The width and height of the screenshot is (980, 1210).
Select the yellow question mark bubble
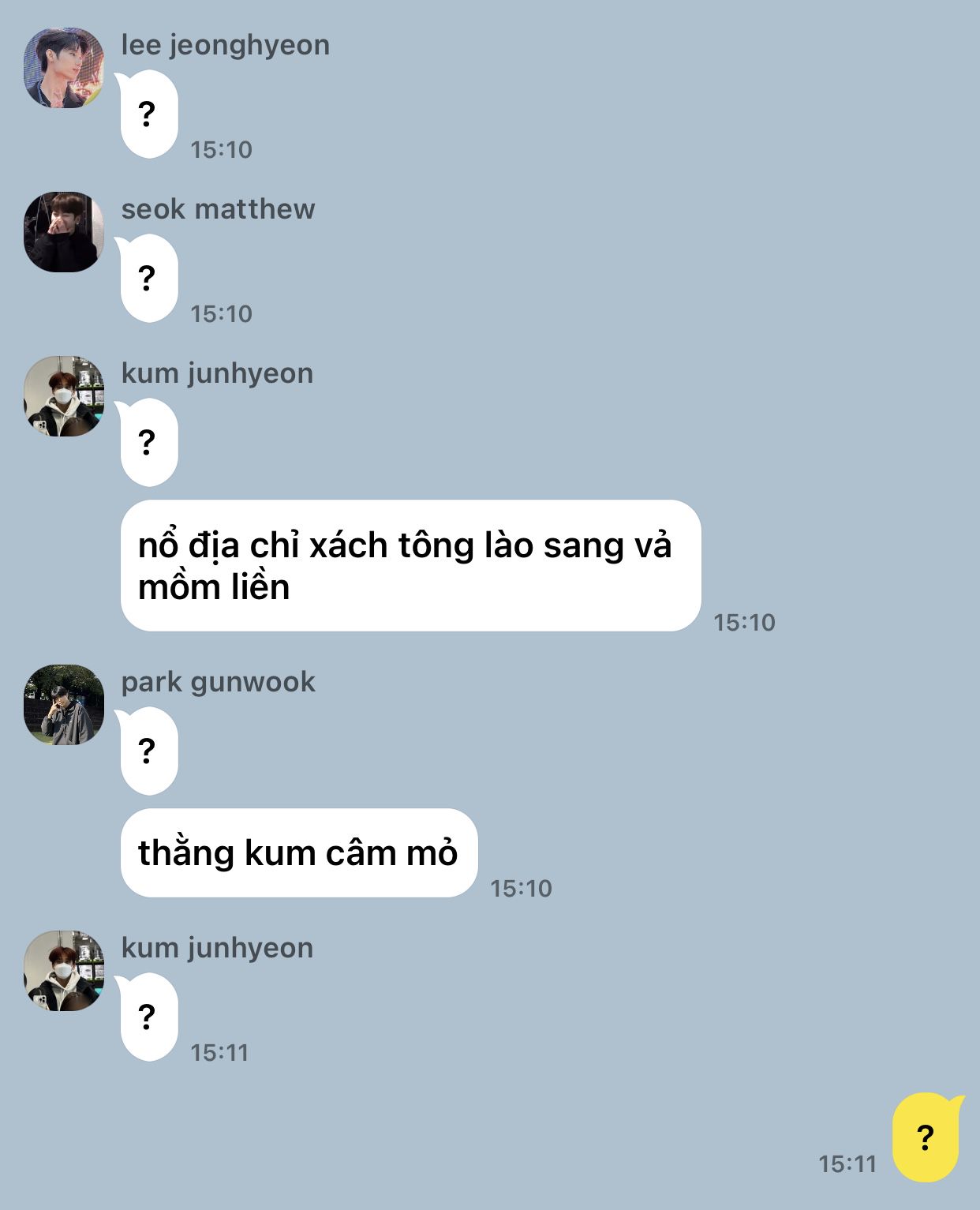pos(927,1137)
